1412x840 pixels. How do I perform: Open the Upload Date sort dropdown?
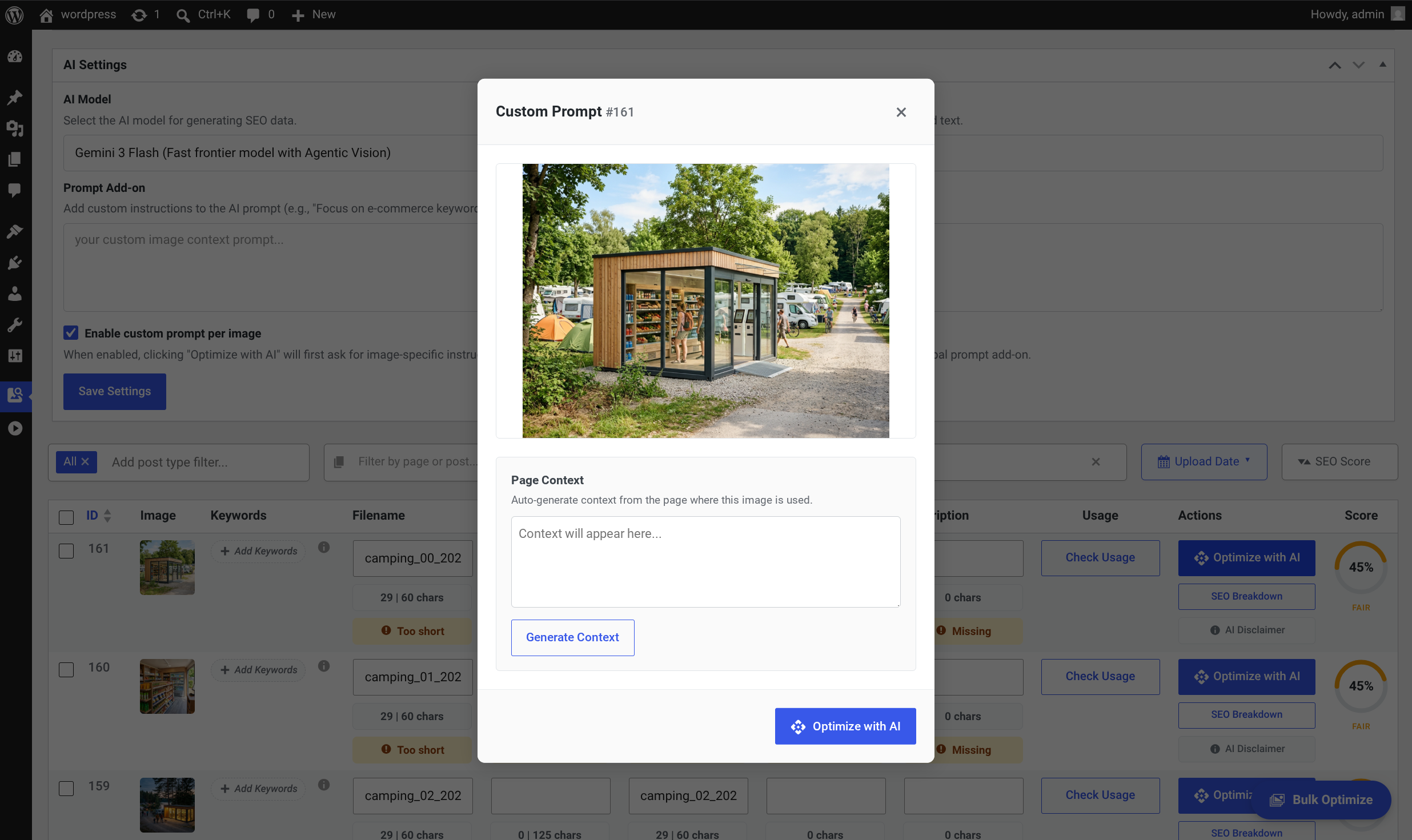(1204, 462)
